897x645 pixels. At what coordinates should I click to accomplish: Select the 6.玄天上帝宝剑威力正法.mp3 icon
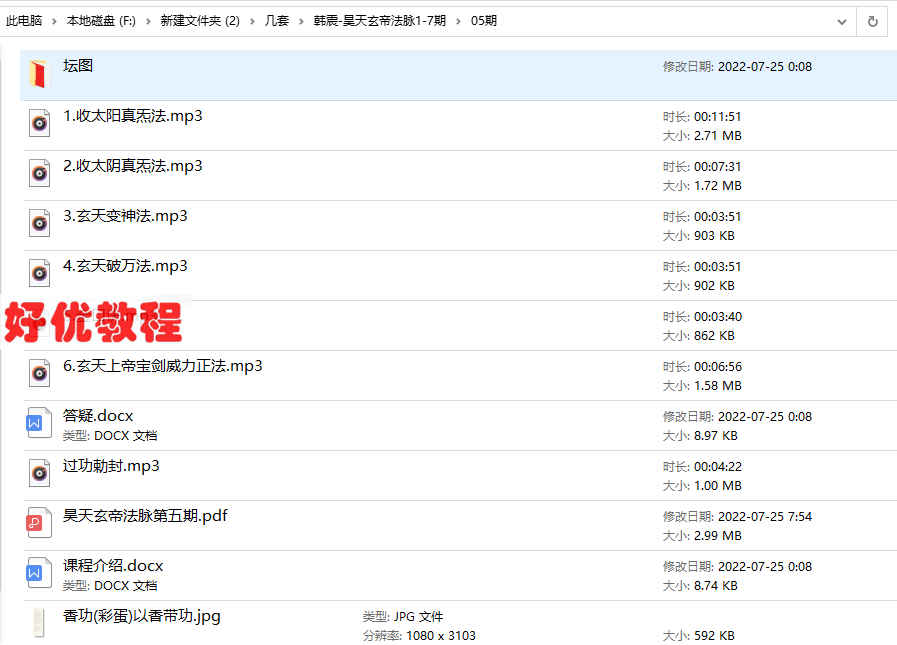(39, 374)
